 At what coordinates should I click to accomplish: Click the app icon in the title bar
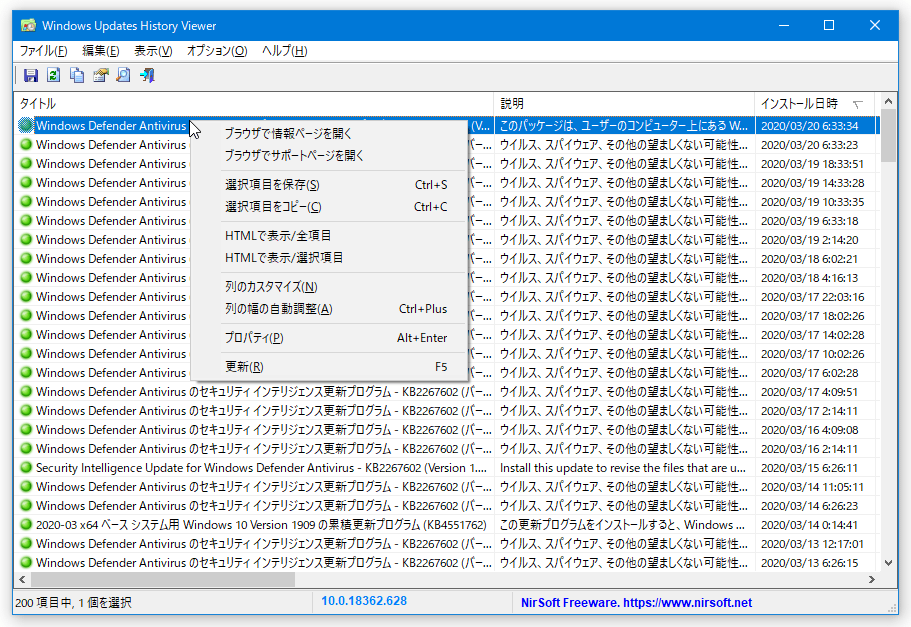tap(28, 26)
